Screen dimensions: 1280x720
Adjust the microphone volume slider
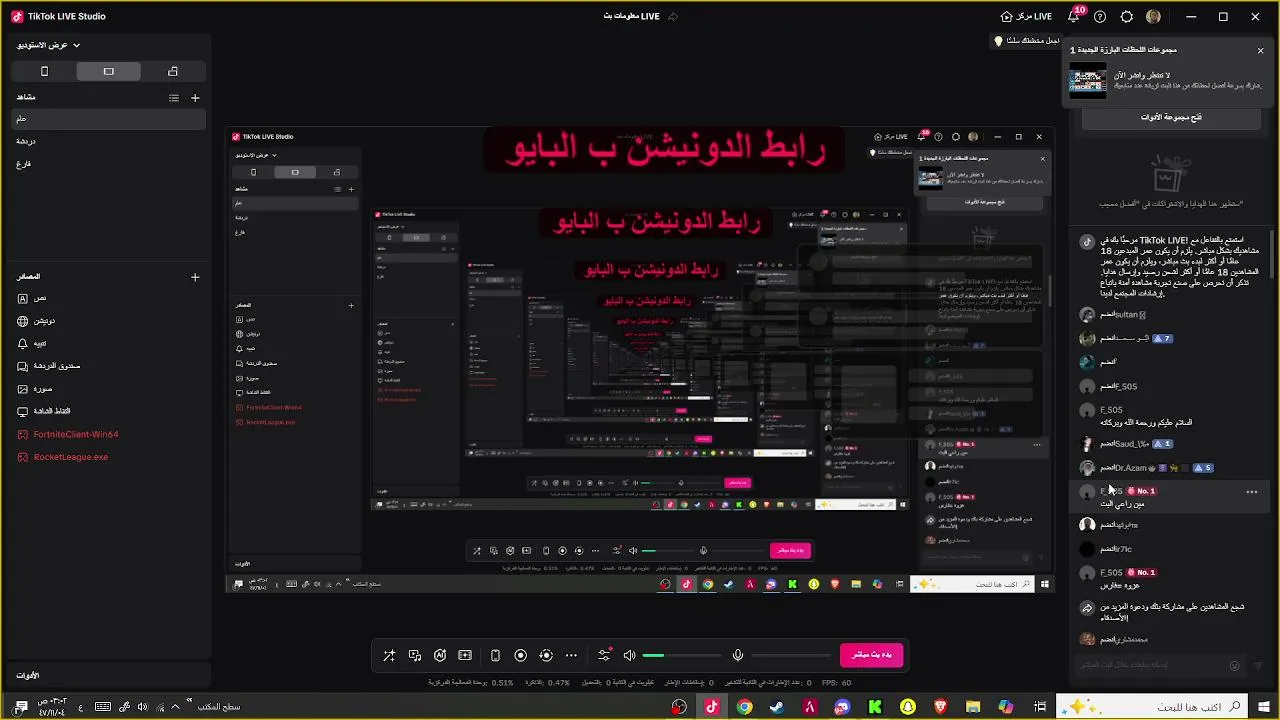(x=790, y=655)
